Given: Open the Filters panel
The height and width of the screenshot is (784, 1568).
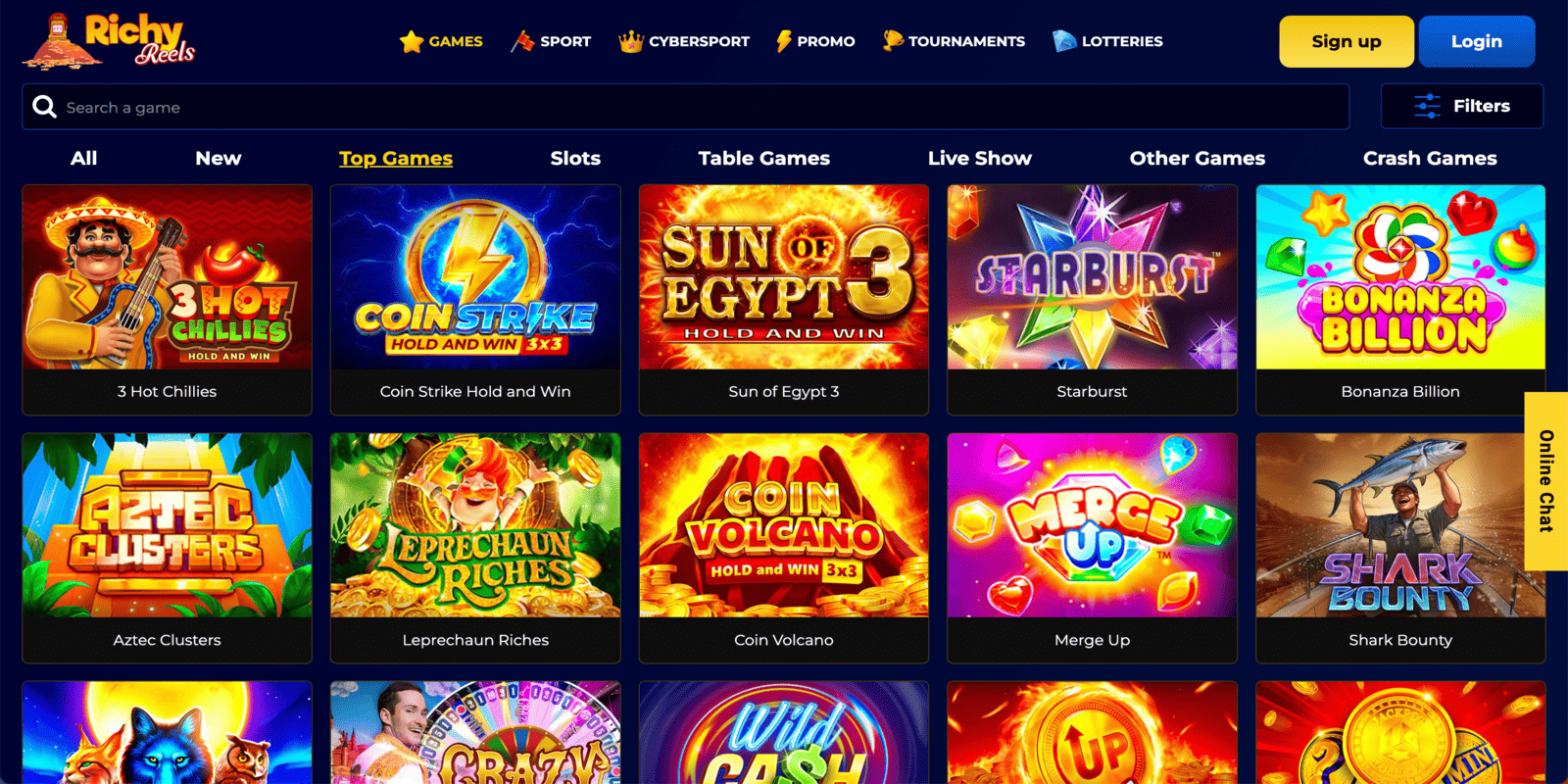Looking at the screenshot, I should coord(1461,106).
